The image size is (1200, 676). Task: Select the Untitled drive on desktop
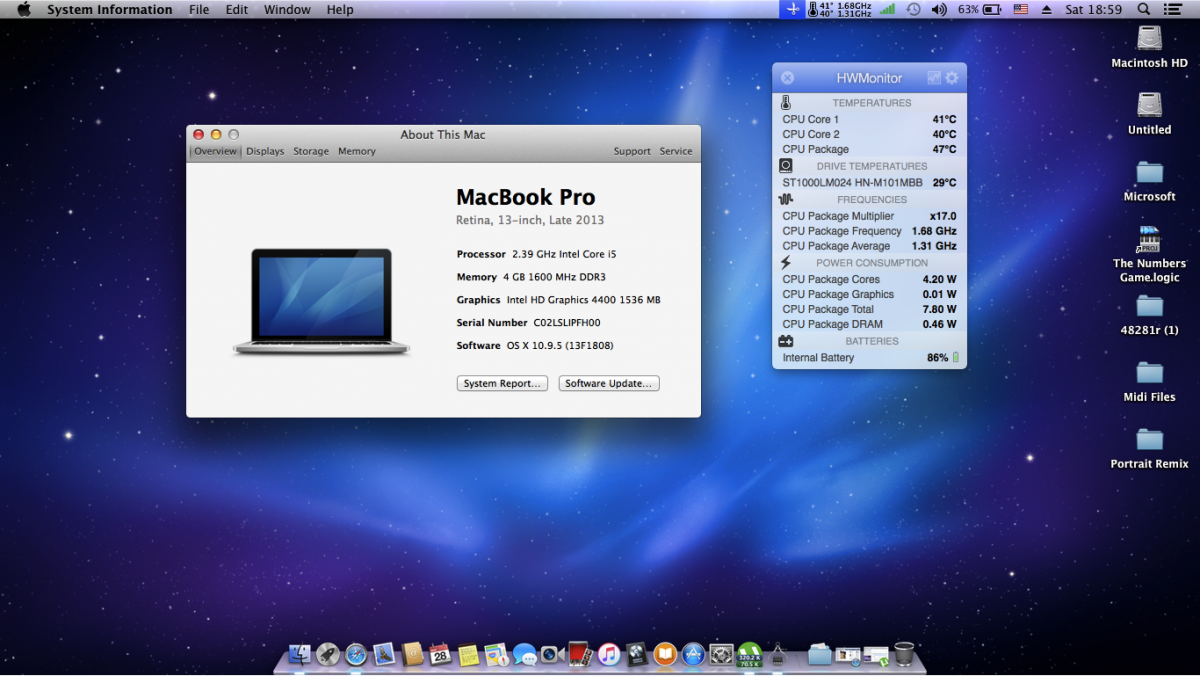pyautogui.click(x=1150, y=113)
